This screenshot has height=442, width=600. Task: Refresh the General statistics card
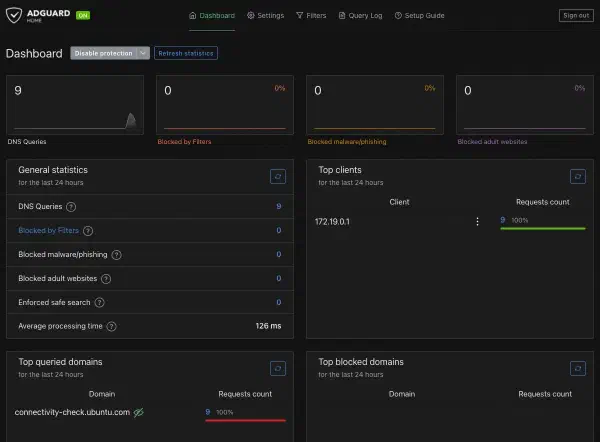pos(278,176)
